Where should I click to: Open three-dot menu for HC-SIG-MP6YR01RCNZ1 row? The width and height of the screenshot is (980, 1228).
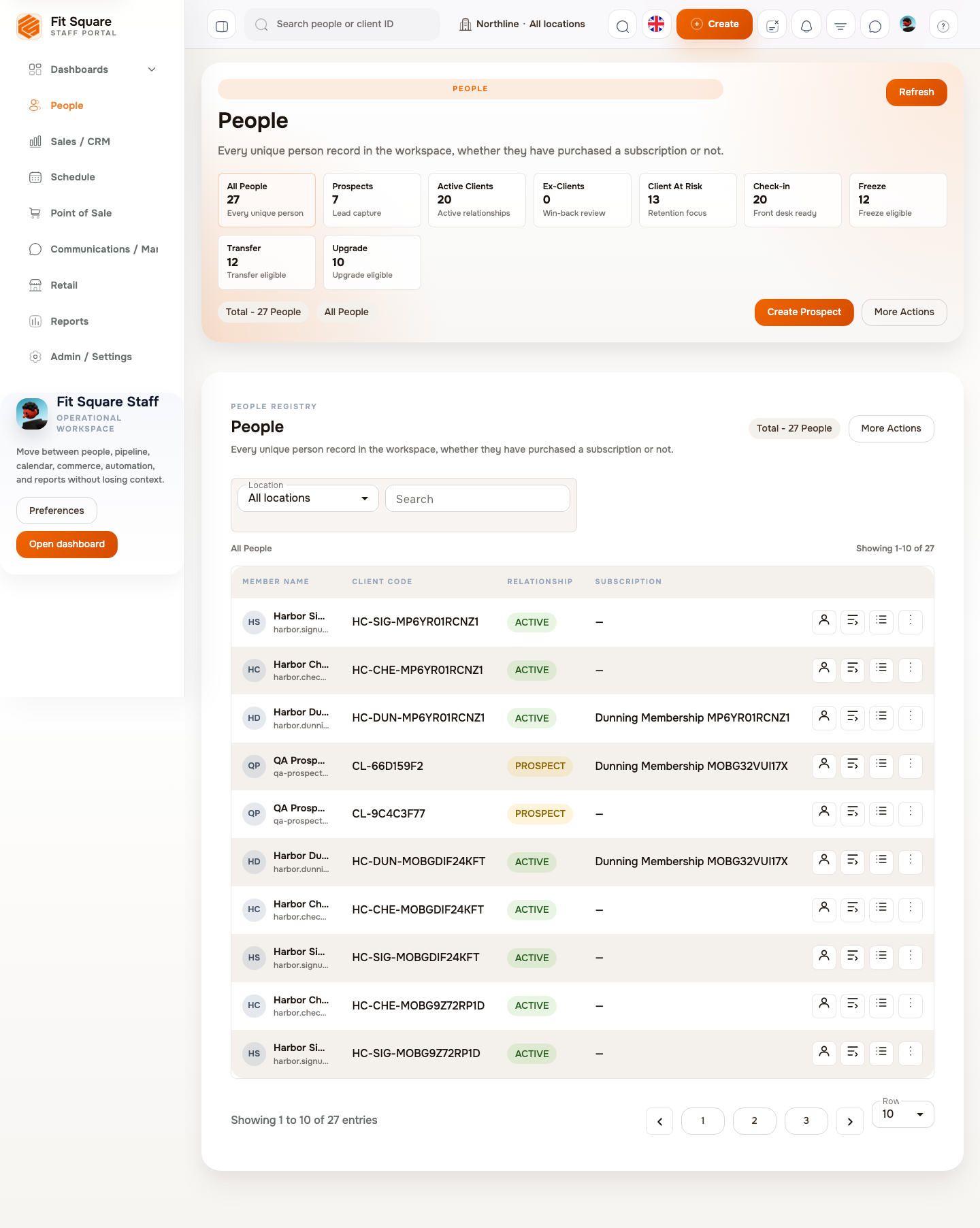tap(911, 621)
